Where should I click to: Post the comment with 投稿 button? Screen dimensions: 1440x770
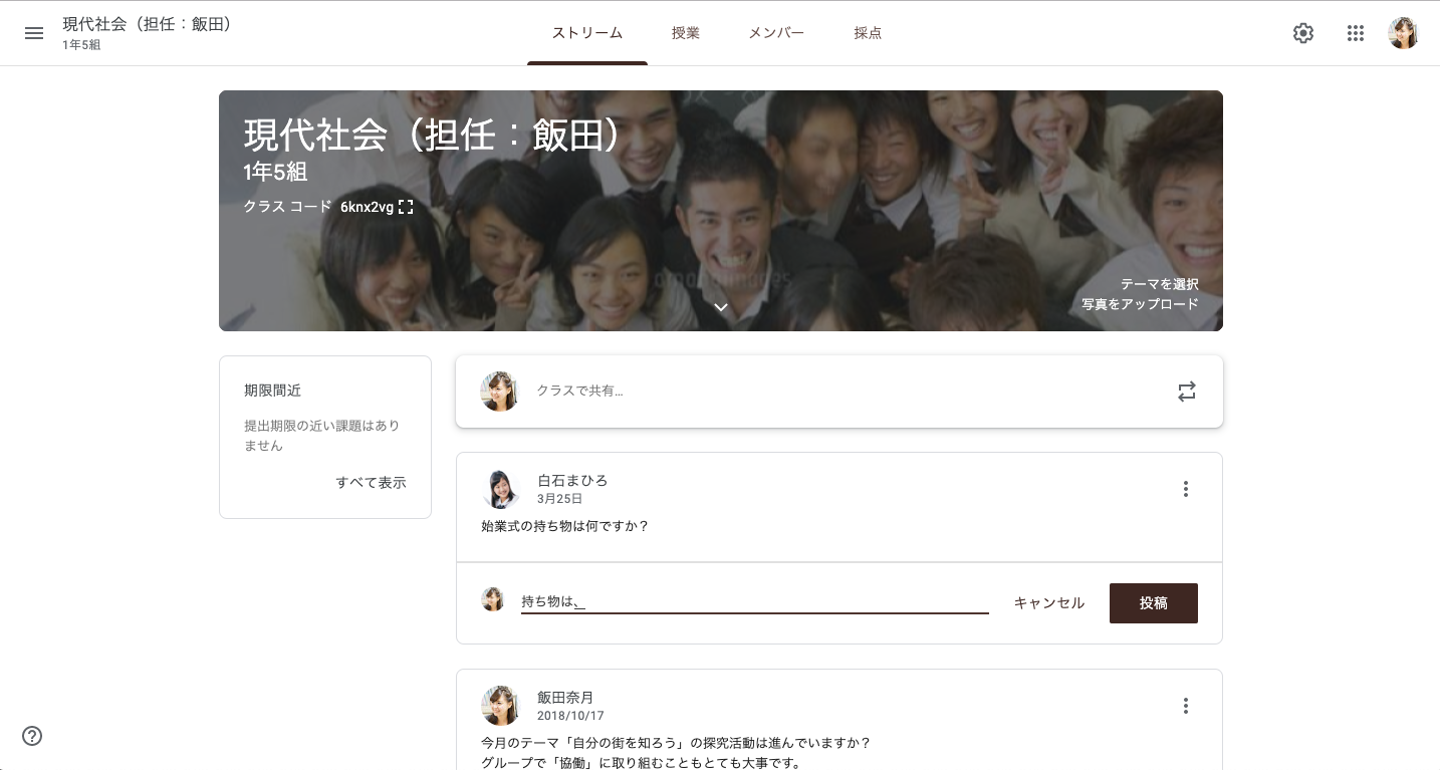(x=1153, y=603)
